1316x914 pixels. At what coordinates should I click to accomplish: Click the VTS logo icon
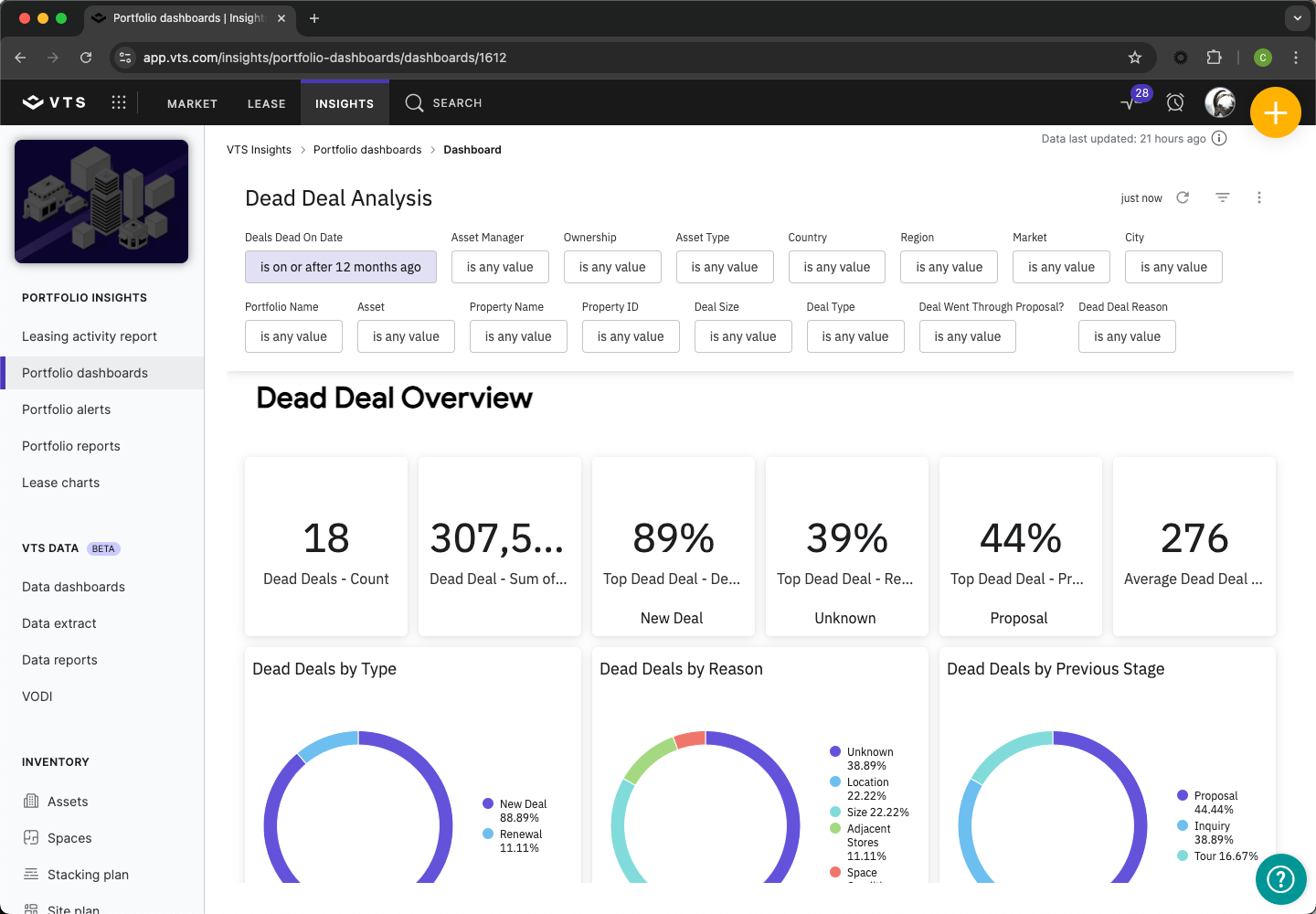[34, 102]
